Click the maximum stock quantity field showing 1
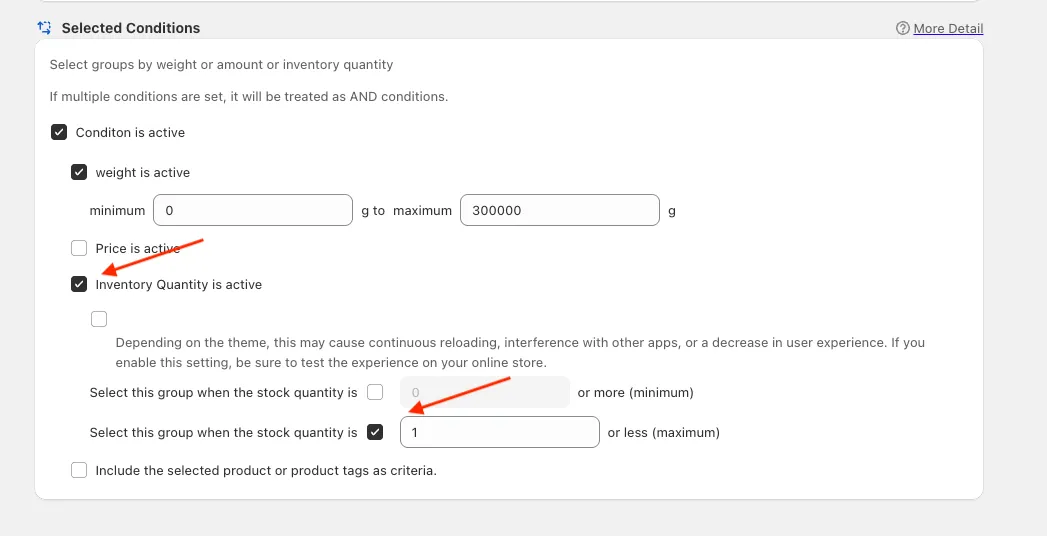 (499, 432)
